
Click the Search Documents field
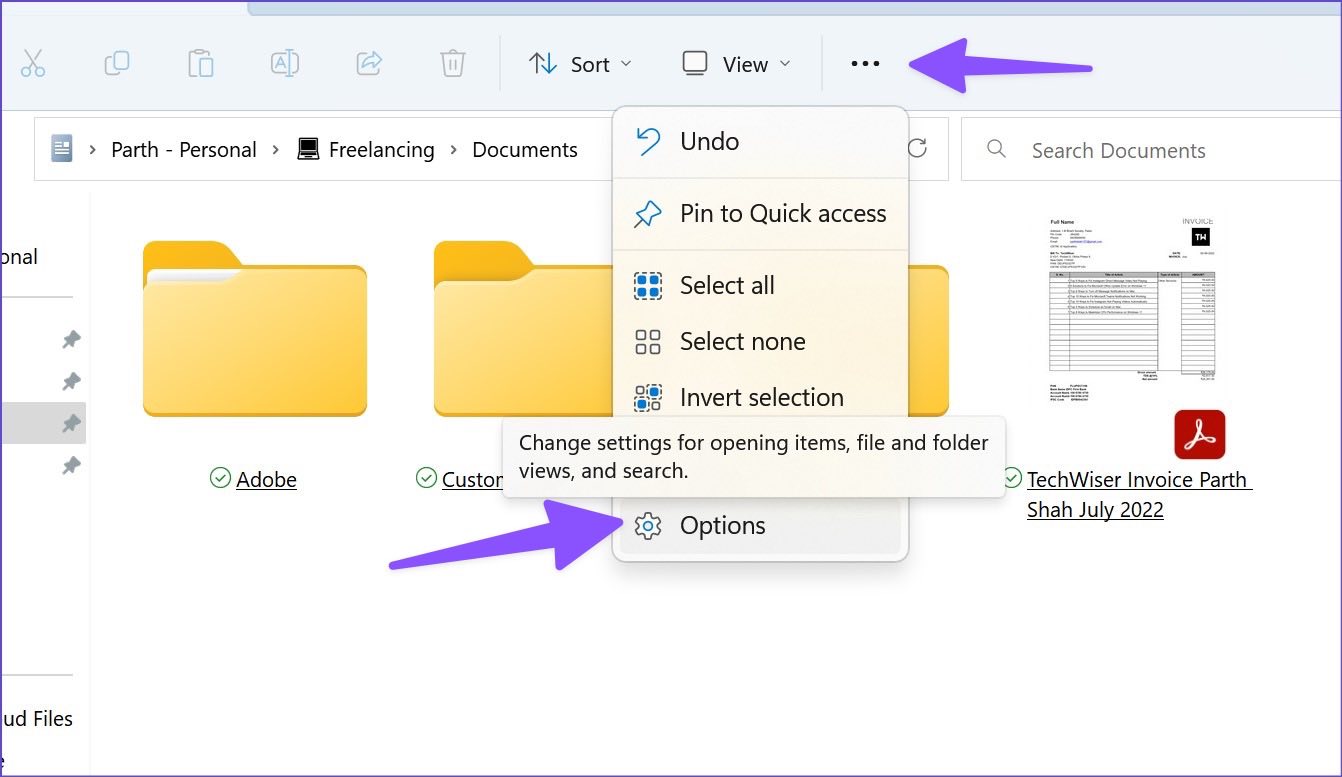click(x=1150, y=150)
